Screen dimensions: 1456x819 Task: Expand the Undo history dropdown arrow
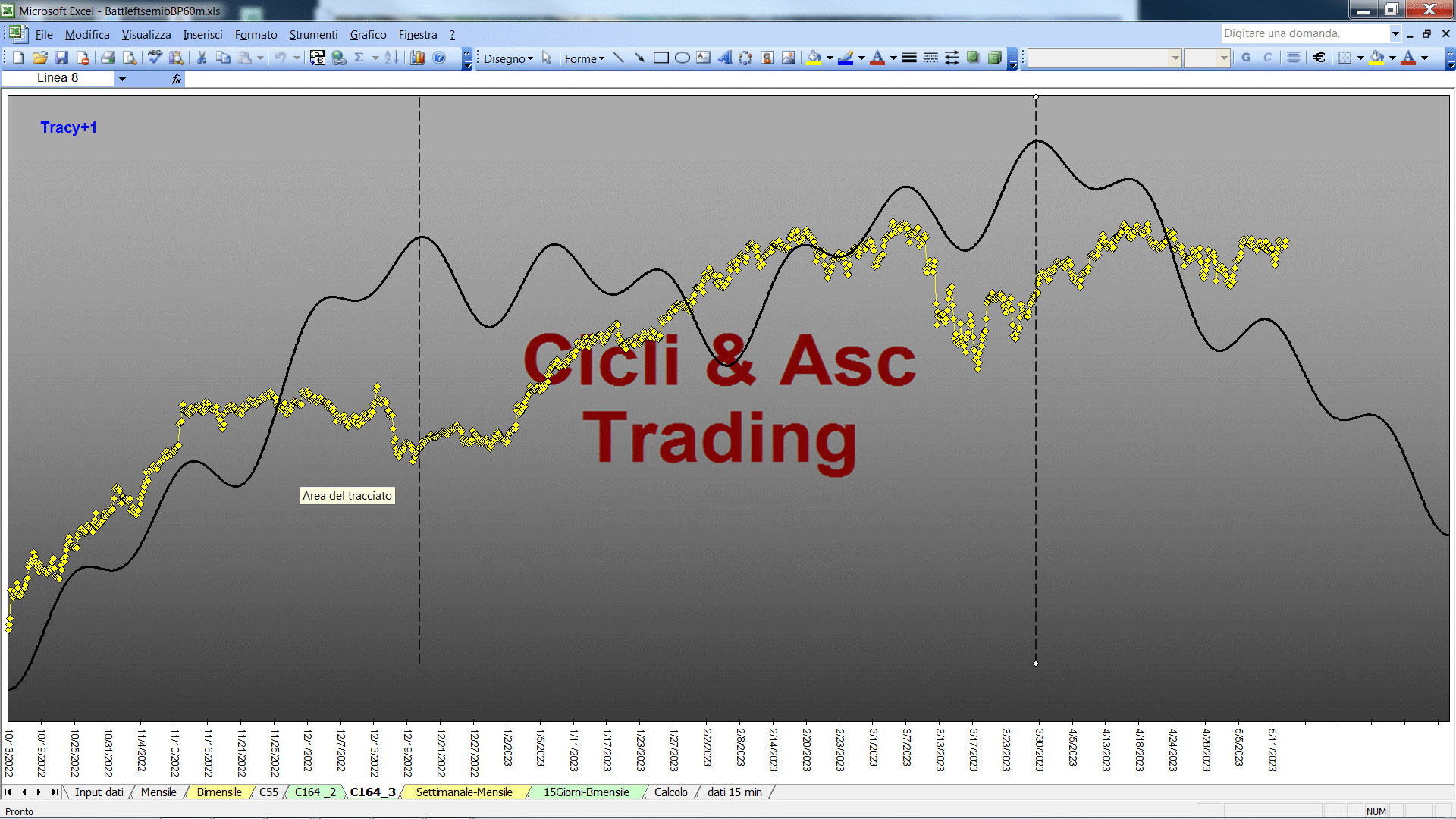297,58
